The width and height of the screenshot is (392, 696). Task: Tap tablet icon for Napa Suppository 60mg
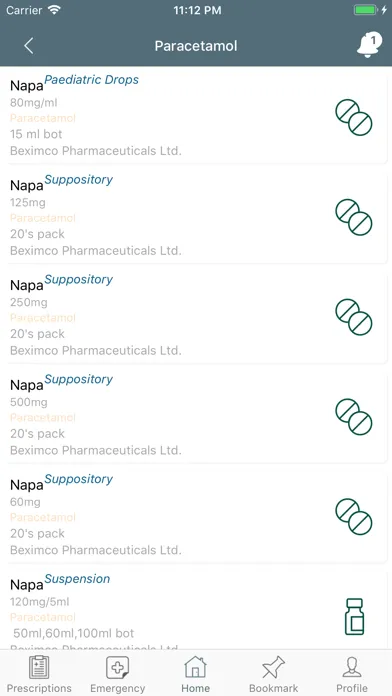click(x=354, y=517)
